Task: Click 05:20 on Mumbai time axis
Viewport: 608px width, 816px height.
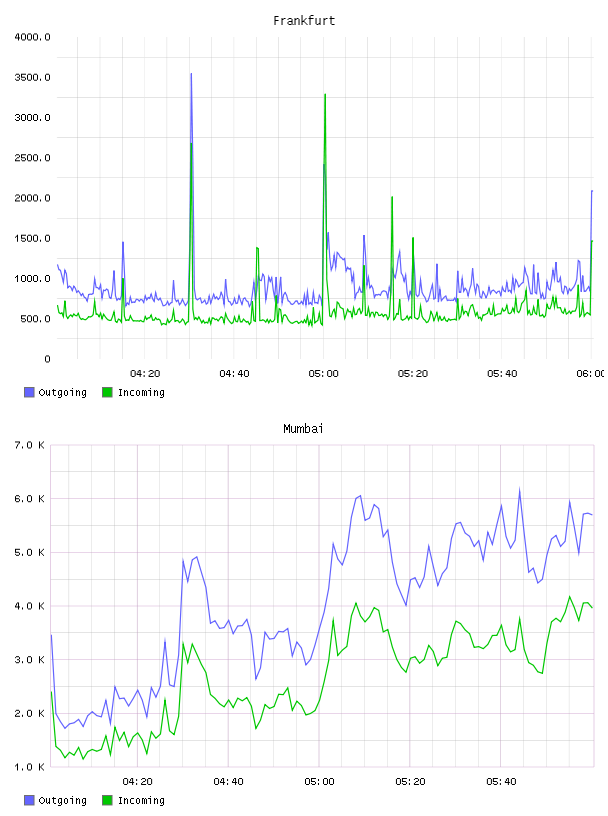Action: point(410,782)
